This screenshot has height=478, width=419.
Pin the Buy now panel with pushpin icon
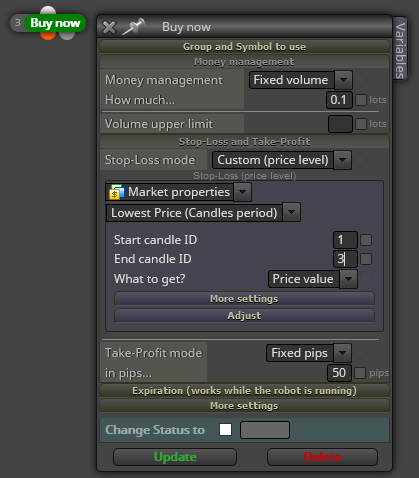[x=133, y=27]
